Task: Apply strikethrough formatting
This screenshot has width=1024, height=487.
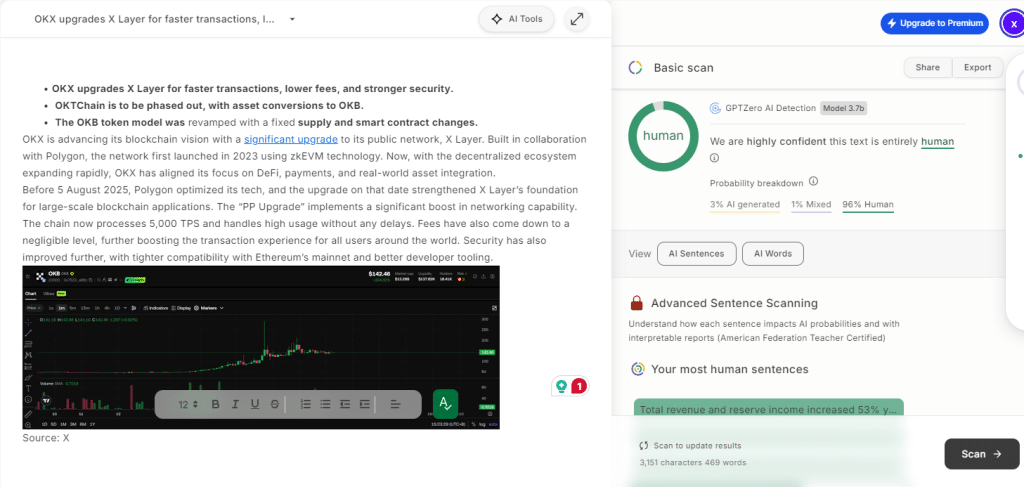Action: pyautogui.click(x=276, y=404)
